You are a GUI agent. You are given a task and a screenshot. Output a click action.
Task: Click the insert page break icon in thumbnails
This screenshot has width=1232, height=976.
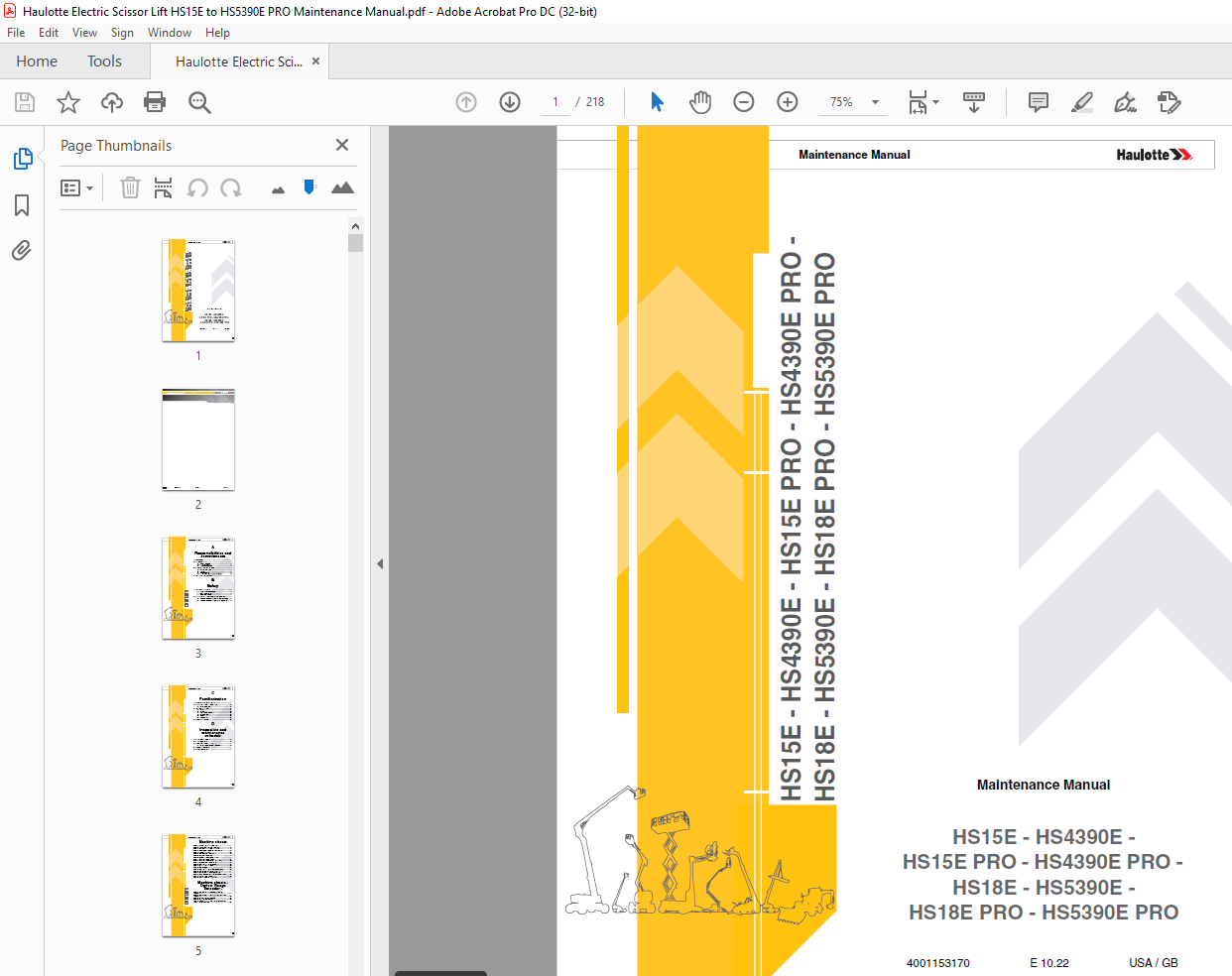(164, 187)
